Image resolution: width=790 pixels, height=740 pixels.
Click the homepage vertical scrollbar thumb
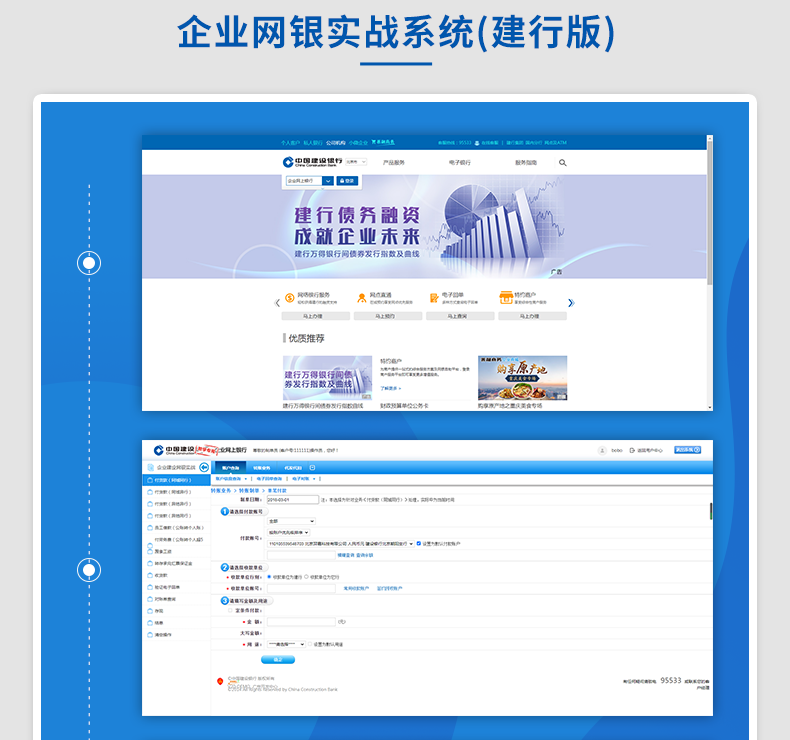(x=709, y=212)
